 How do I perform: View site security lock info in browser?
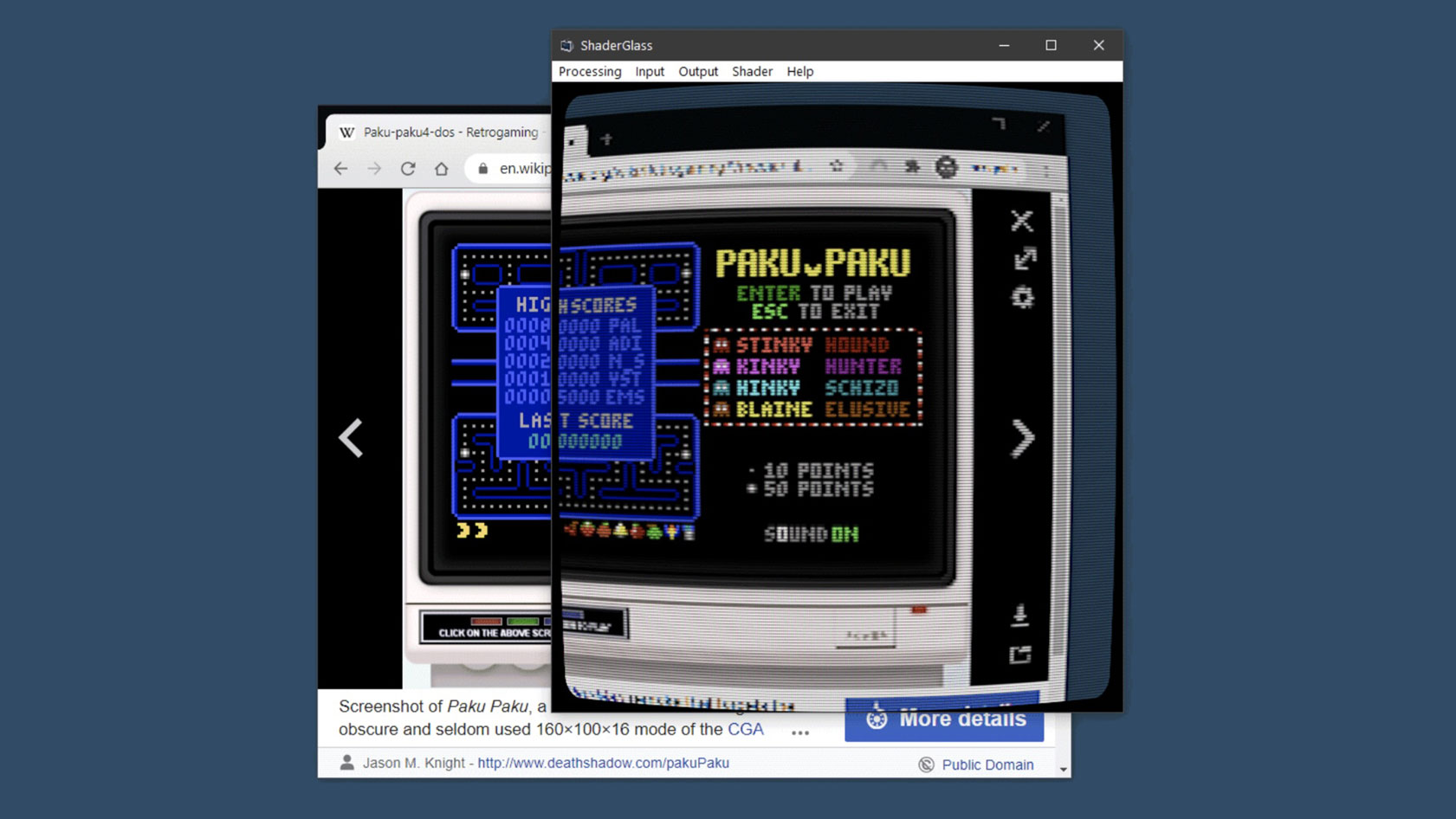483,169
